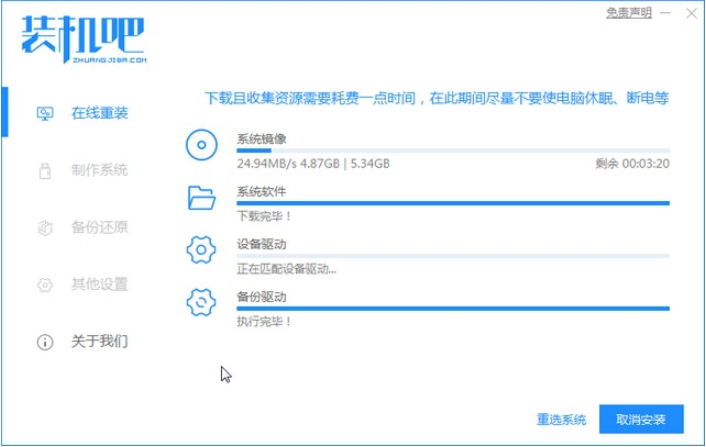Click the 设备驱动 gear icon

pos(202,250)
